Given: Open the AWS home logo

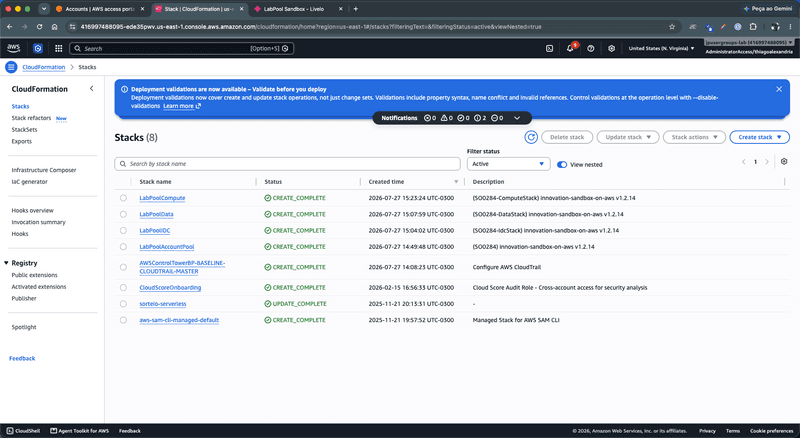Looking at the screenshot, I should (13, 48).
